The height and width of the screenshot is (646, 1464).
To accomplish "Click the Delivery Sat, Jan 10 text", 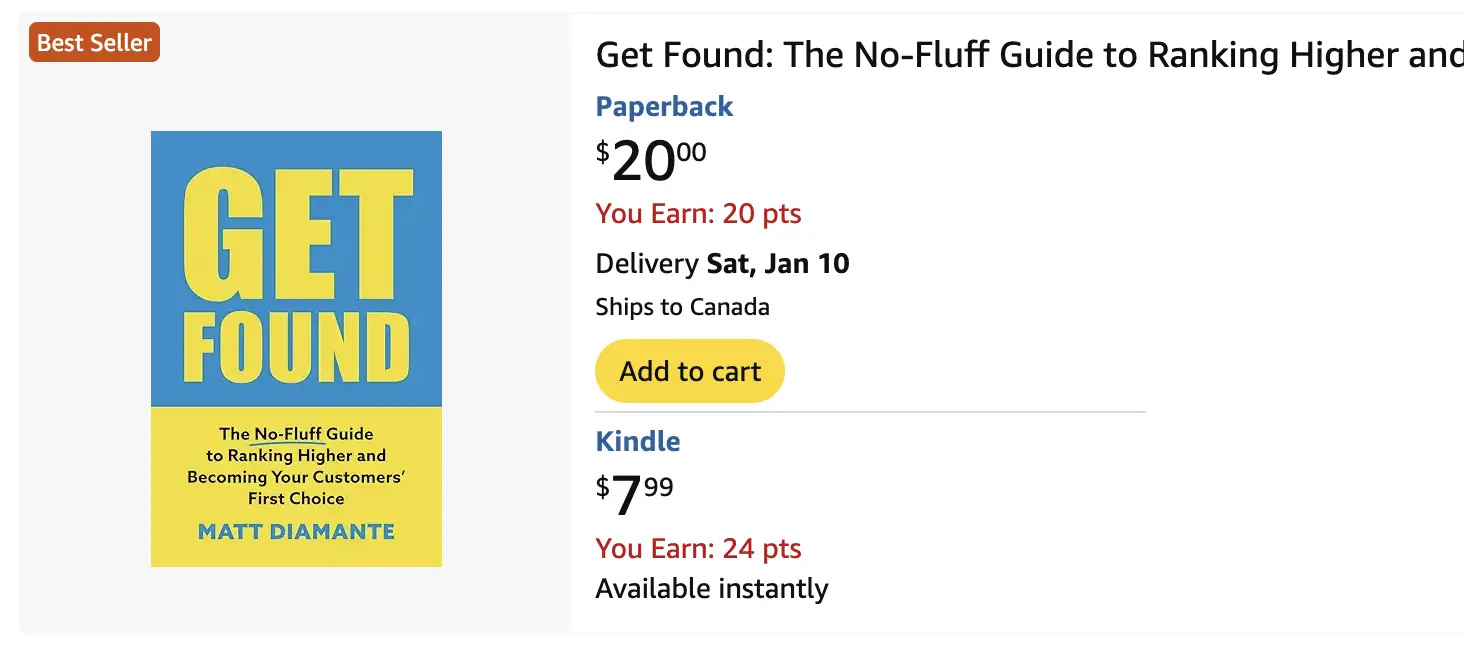I will tap(722, 262).
